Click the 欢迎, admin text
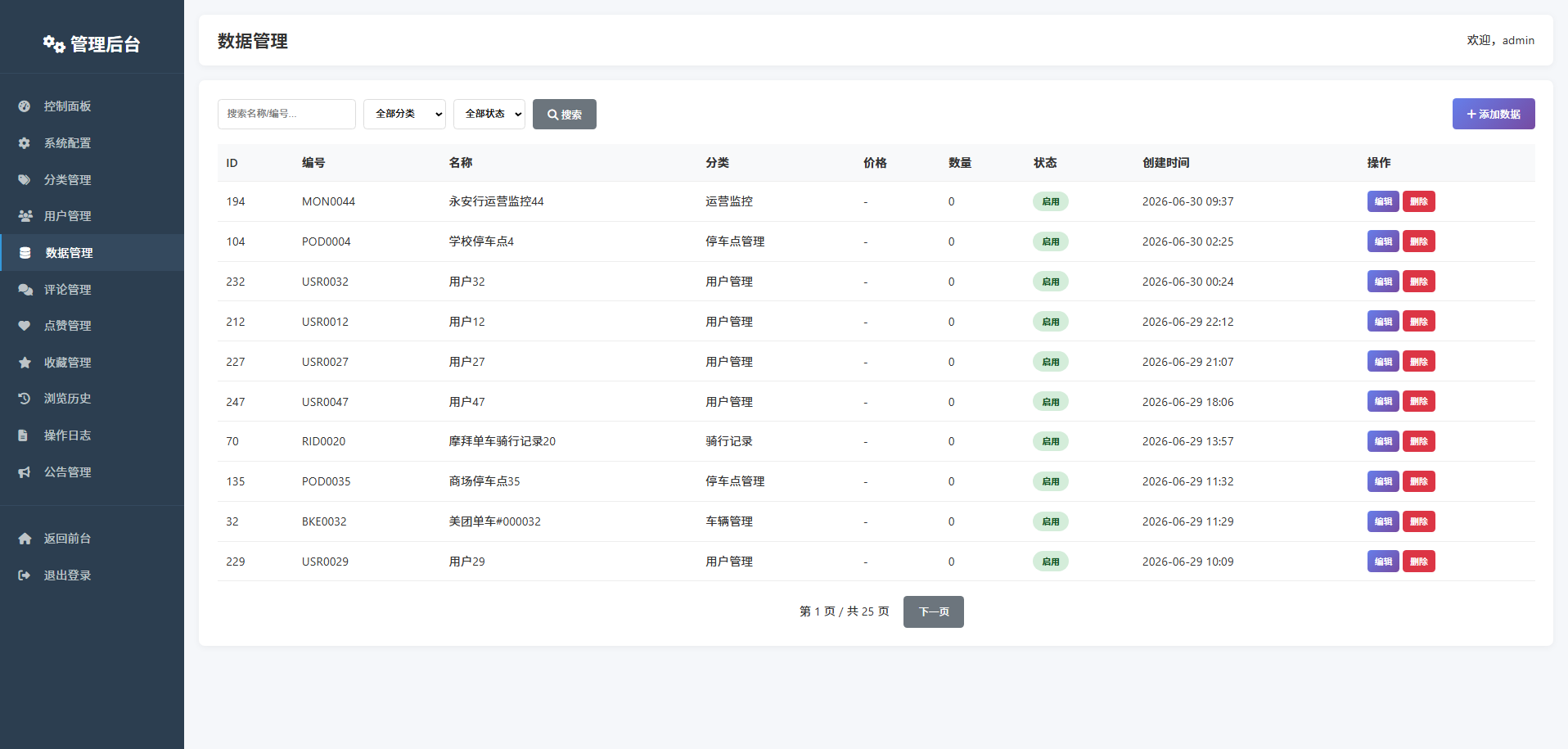The height and width of the screenshot is (749, 1568). (1500, 40)
